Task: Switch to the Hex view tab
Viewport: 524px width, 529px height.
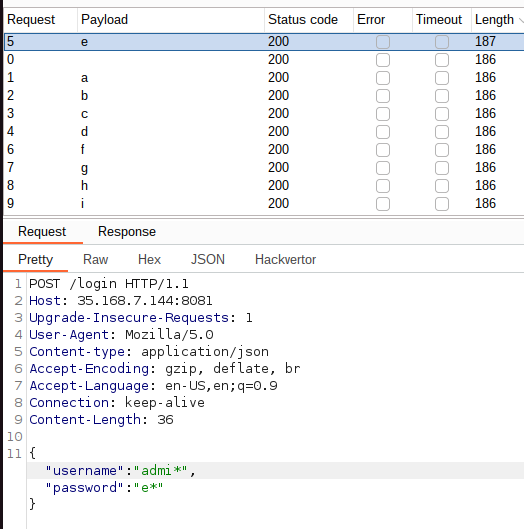Action: click(x=149, y=260)
